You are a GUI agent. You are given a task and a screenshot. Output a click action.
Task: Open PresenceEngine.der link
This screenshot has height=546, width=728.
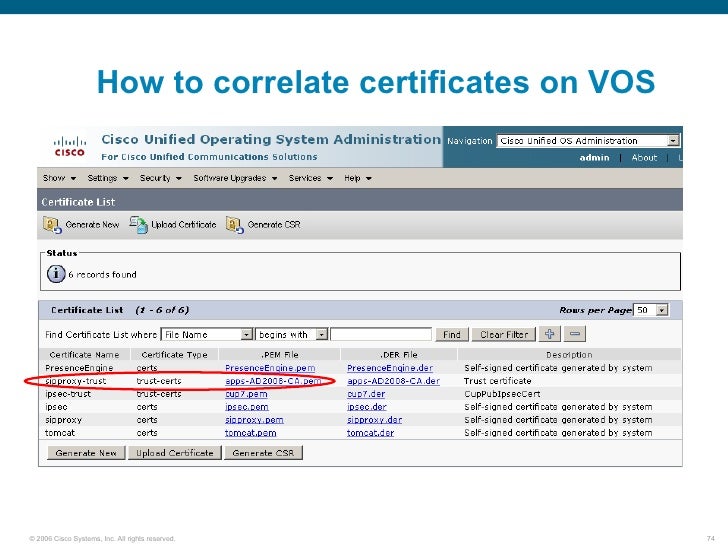pyautogui.click(x=390, y=368)
